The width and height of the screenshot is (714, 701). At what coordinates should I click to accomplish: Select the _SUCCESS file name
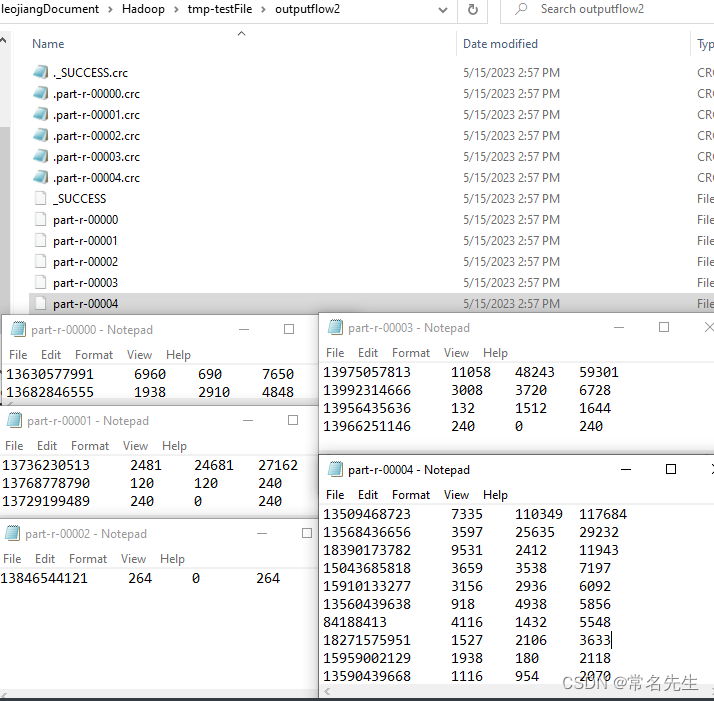pos(79,199)
